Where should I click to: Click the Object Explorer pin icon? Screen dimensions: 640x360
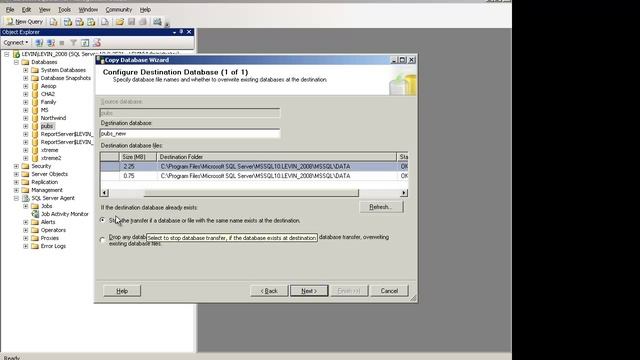click(181, 32)
